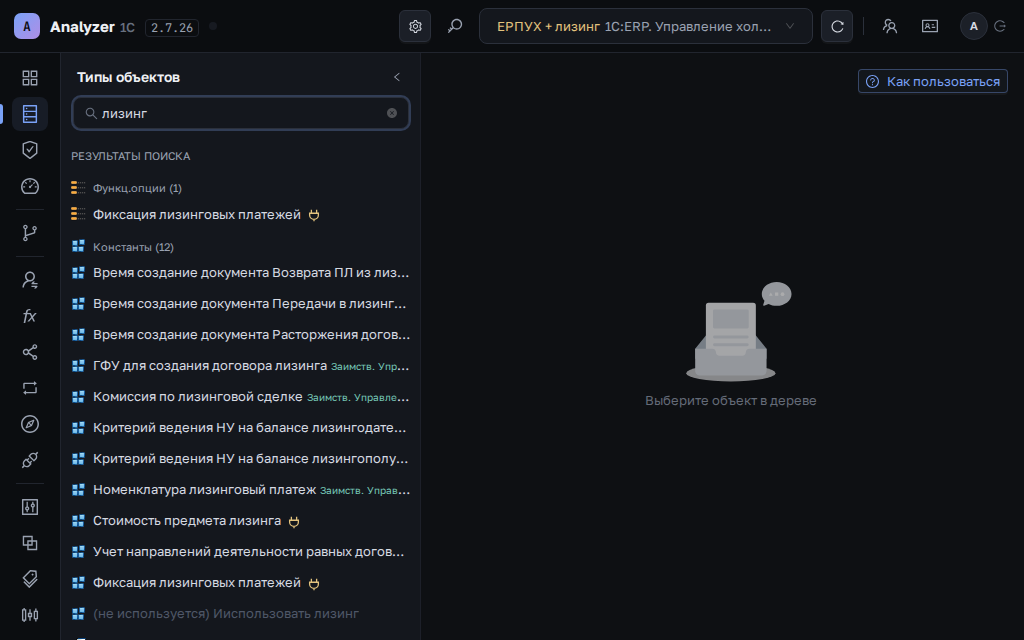1024x640 pixels.
Task: Open the speedometer performance sidebar icon
Action: (x=30, y=186)
